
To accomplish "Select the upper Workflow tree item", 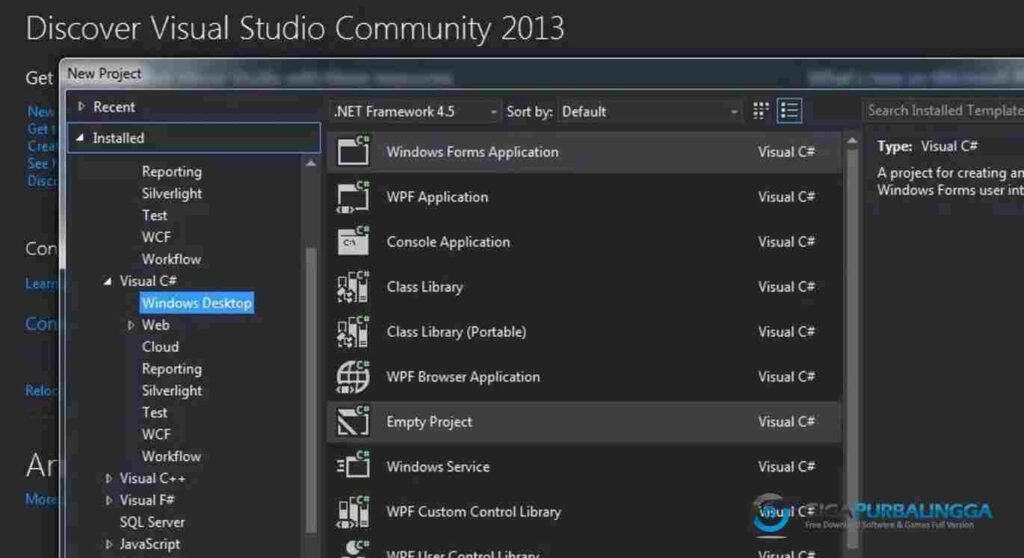I will (171, 259).
